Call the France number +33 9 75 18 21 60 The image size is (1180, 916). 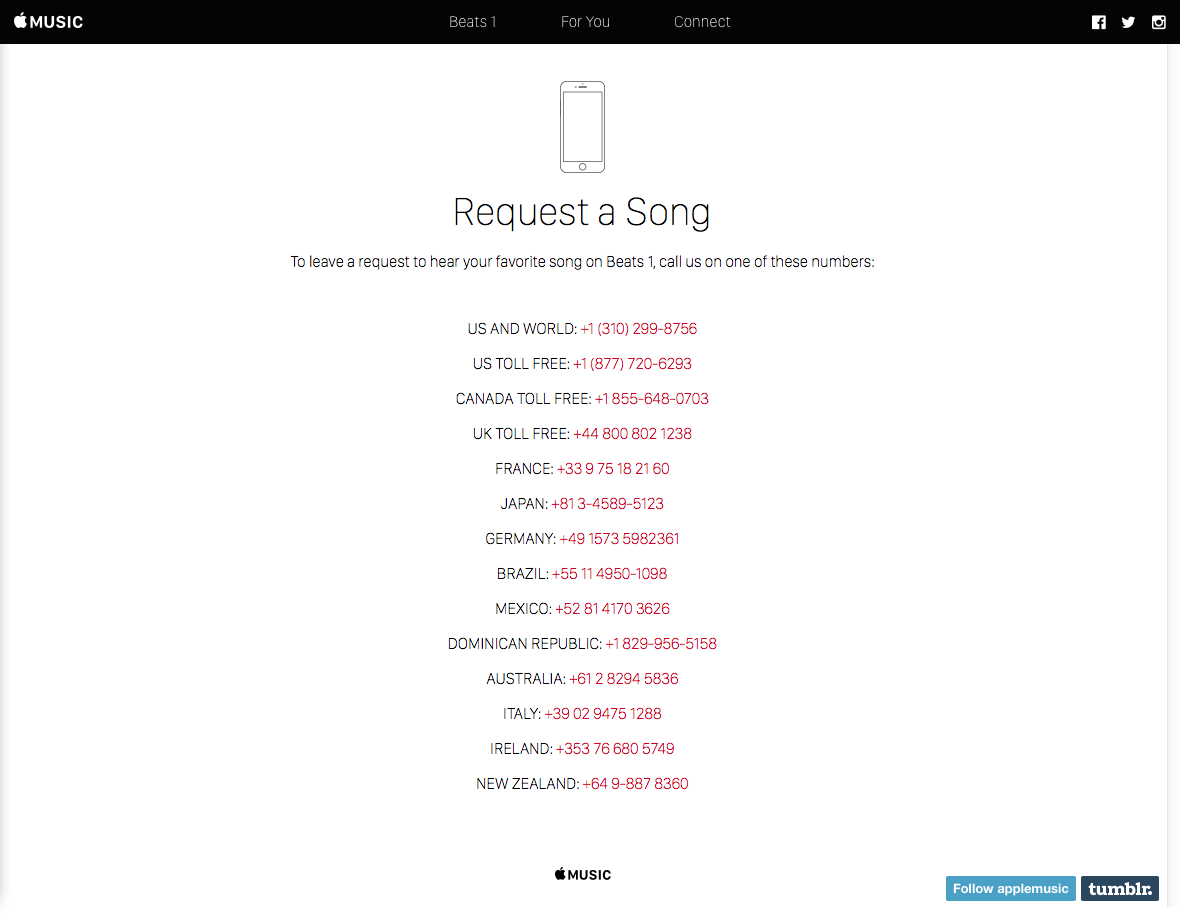pos(613,469)
